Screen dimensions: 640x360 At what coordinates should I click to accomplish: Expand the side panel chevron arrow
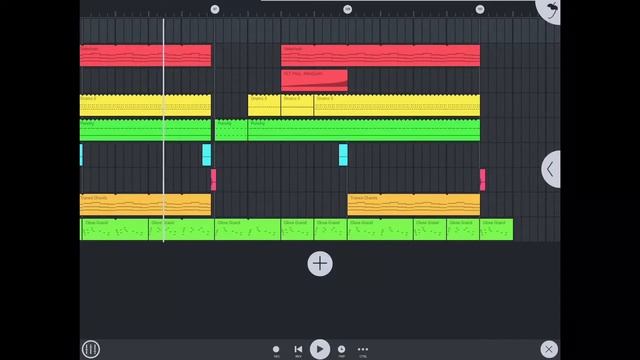click(551, 169)
